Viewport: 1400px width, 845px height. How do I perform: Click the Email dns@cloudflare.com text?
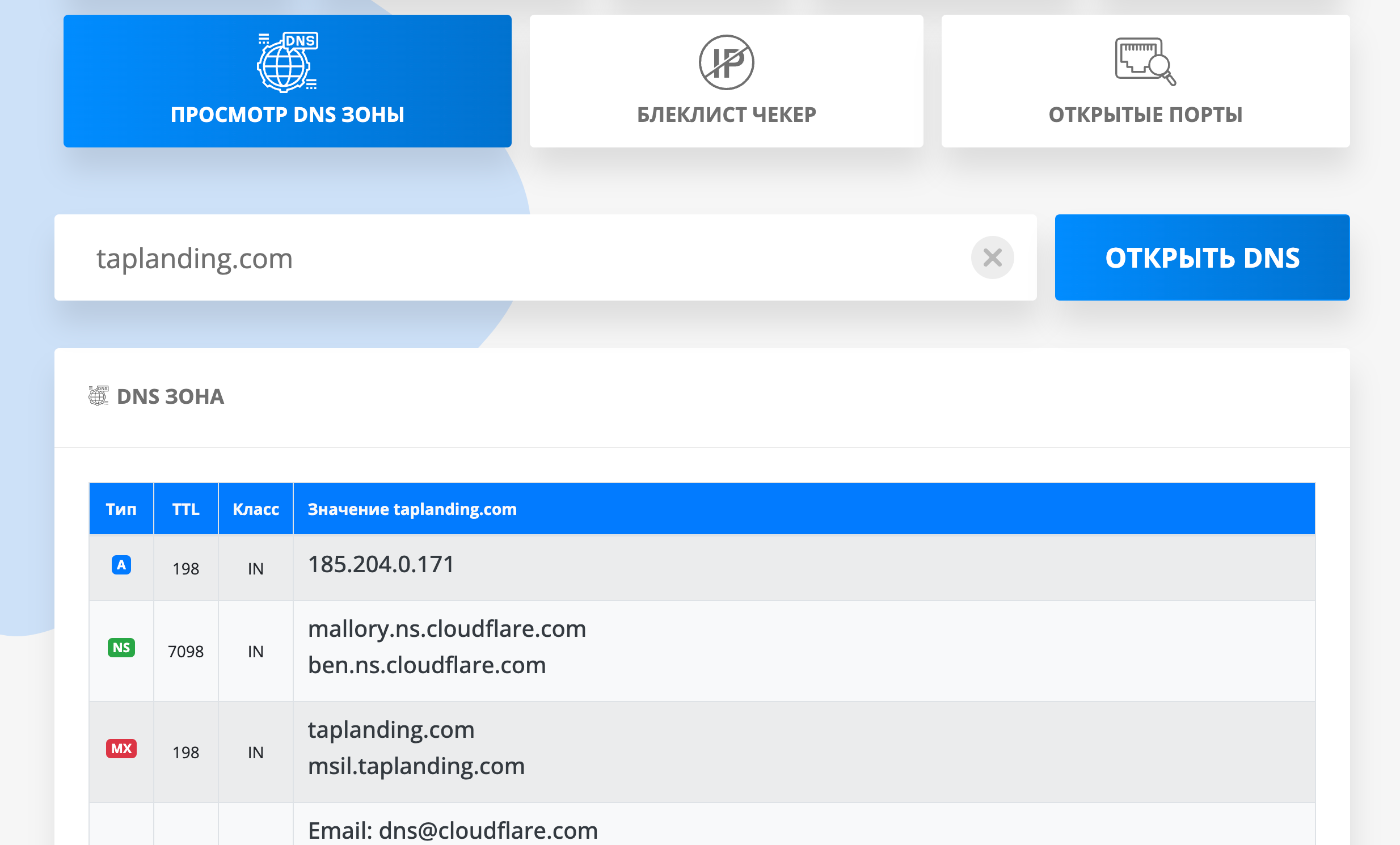tap(452, 831)
